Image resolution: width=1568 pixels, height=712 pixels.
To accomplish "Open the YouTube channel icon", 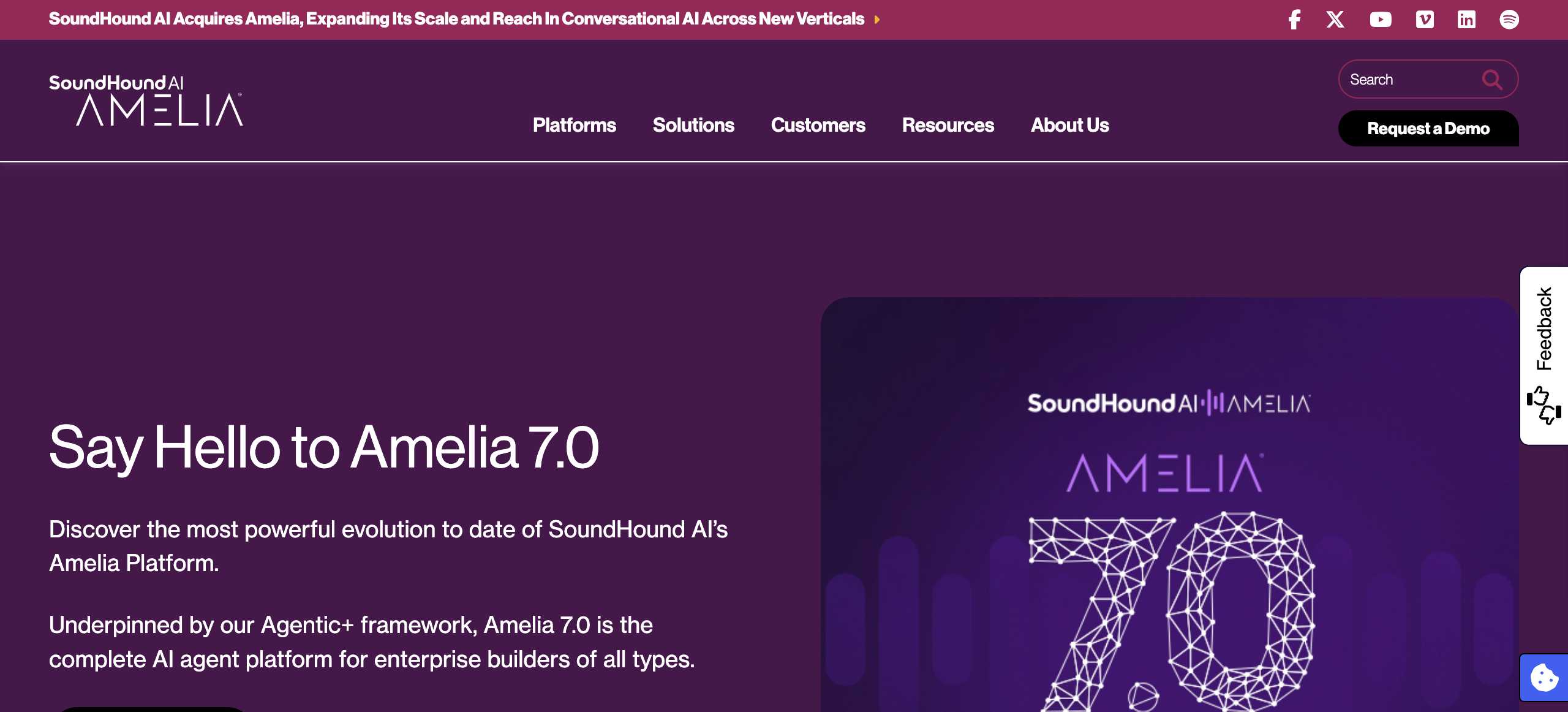I will click(1380, 20).
